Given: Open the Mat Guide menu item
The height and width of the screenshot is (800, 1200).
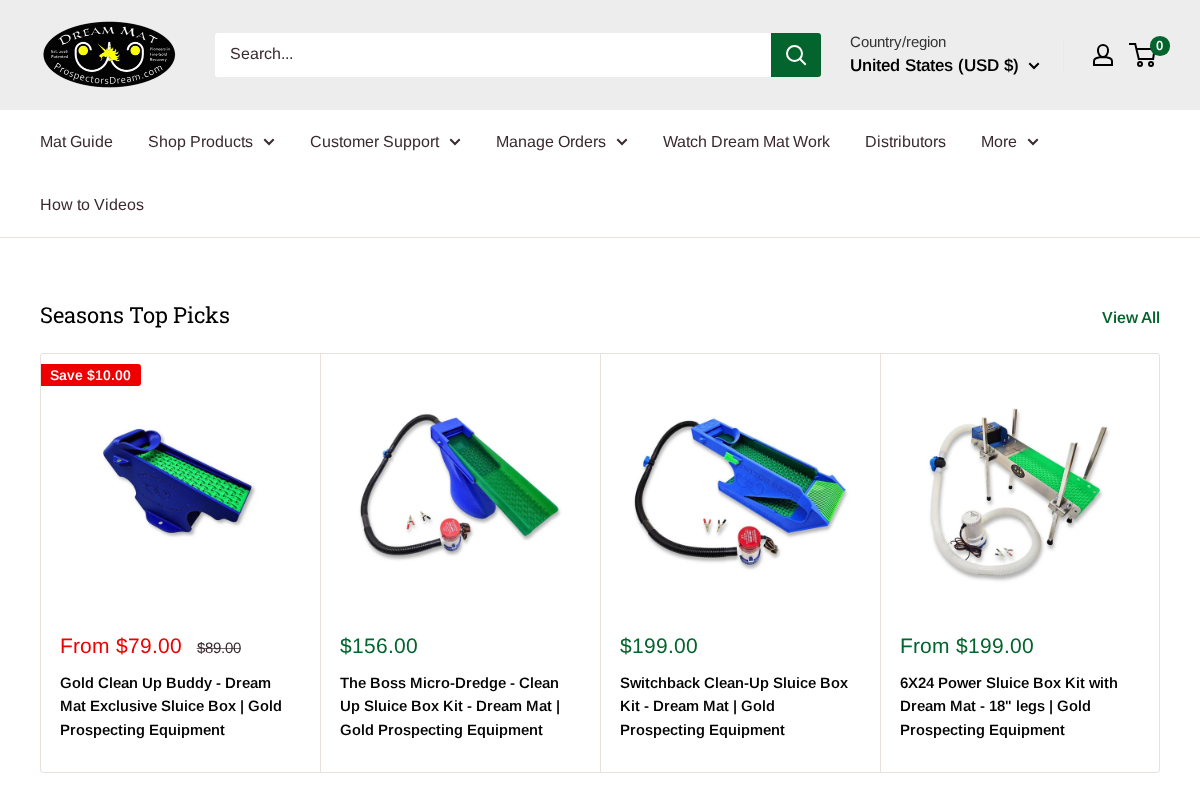Looking at the screenshot, I should pyautogui.click(x=76, y=141).
